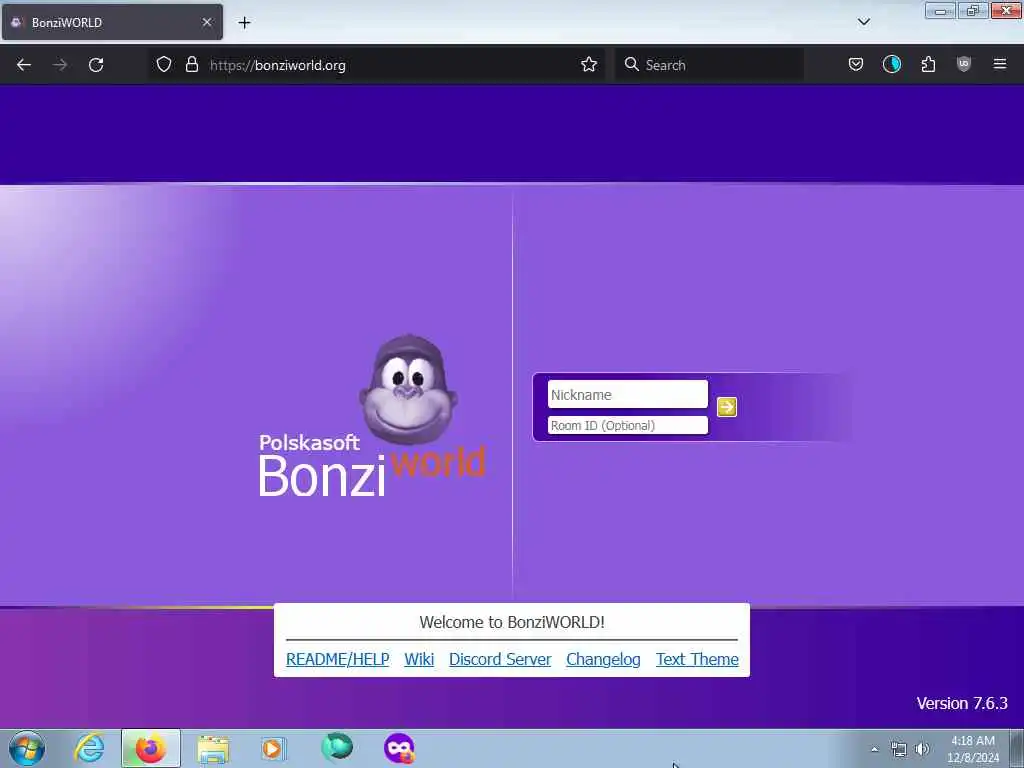Click the Welcome to BonziWORLD! heading
Screen dimensions: 1024x768
(512, 622)
